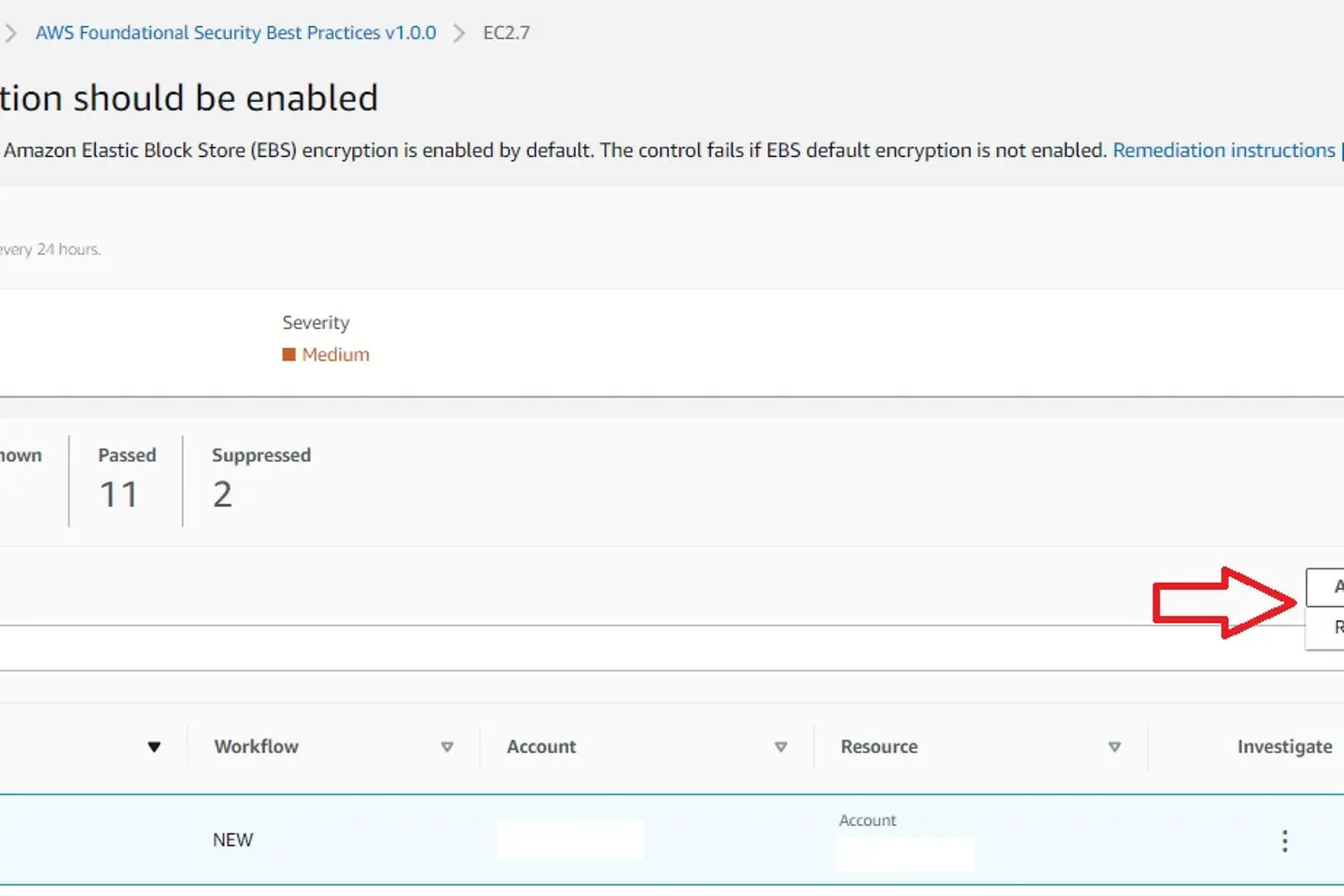Click the masked Account ID in the row
This screenshot has height=896, width=1344.
(x=570, y=839)
